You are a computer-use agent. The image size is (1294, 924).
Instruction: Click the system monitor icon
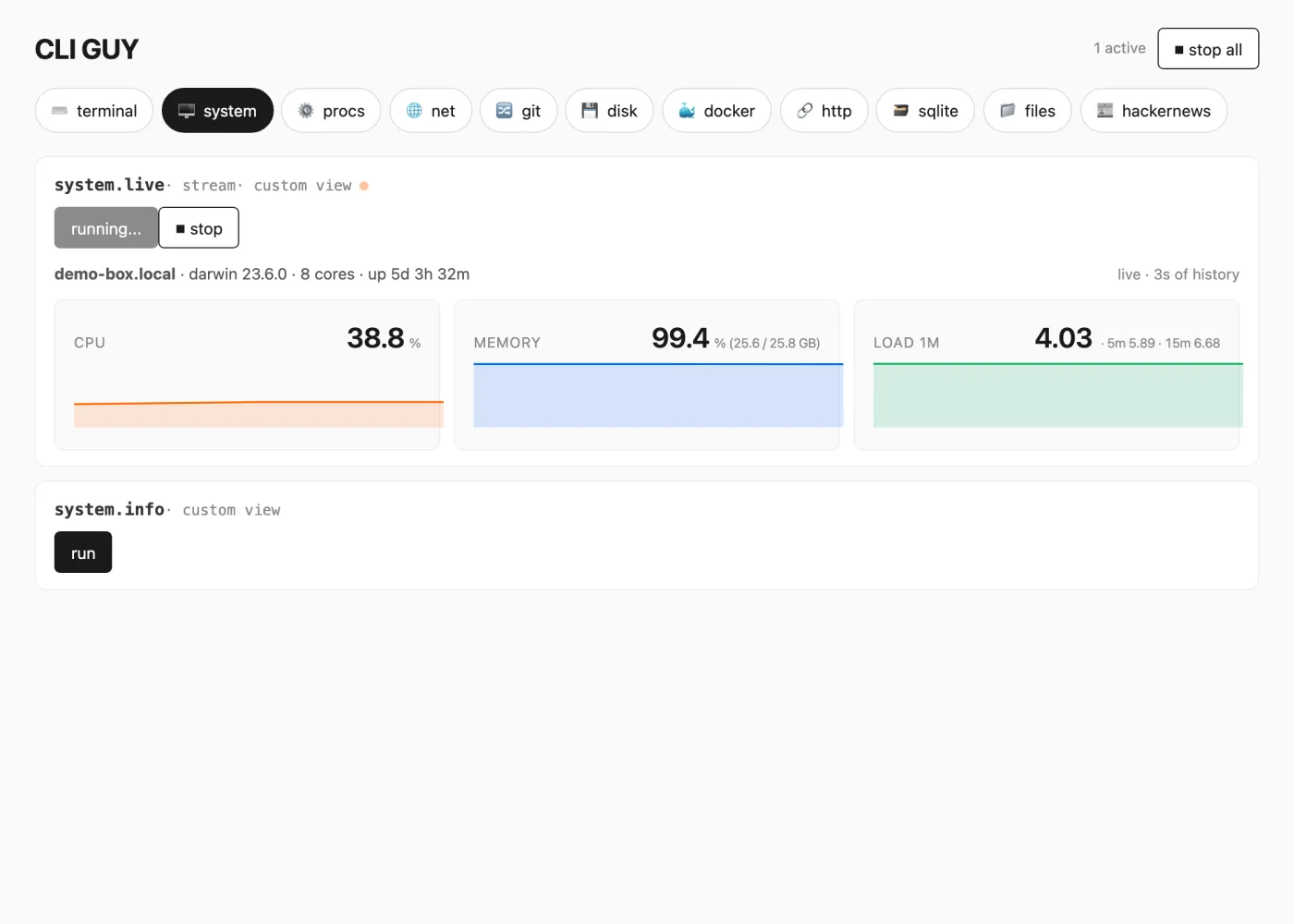[x=187, y=111]
